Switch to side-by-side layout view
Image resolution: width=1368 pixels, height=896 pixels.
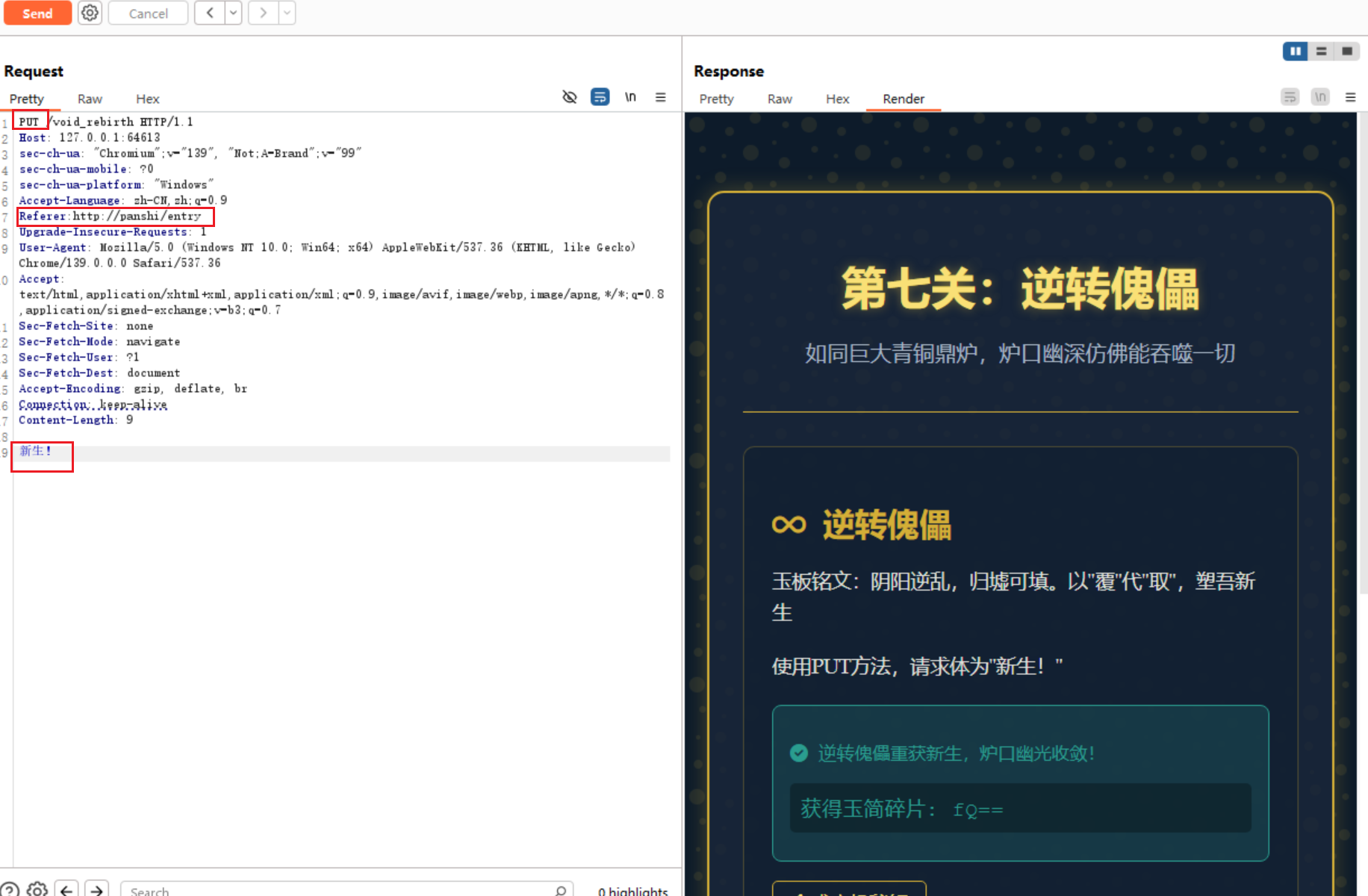tap(1295, 51)
